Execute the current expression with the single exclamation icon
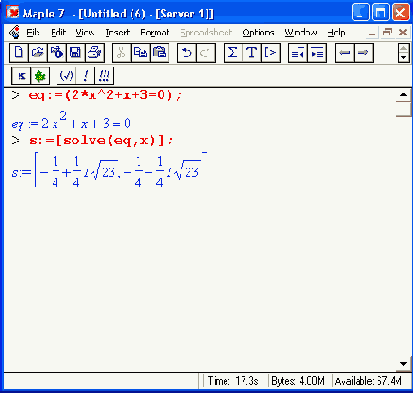This screenshot has height=393, width=413. 86,76
